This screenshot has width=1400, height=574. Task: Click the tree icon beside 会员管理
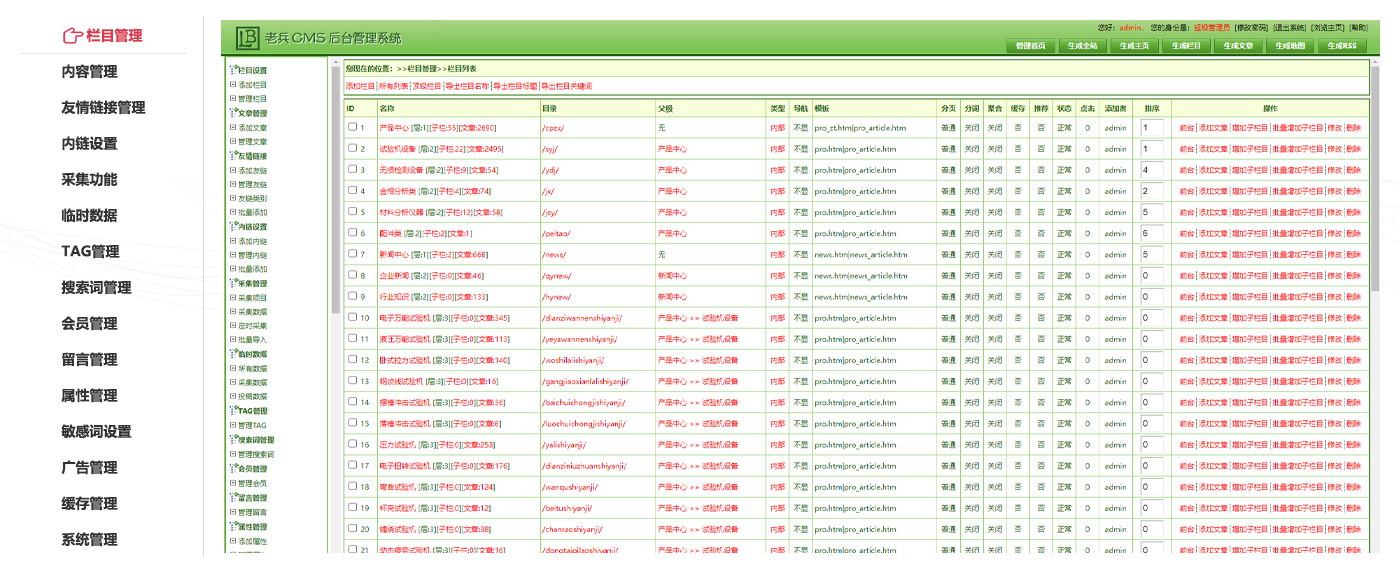pos(233,468)
